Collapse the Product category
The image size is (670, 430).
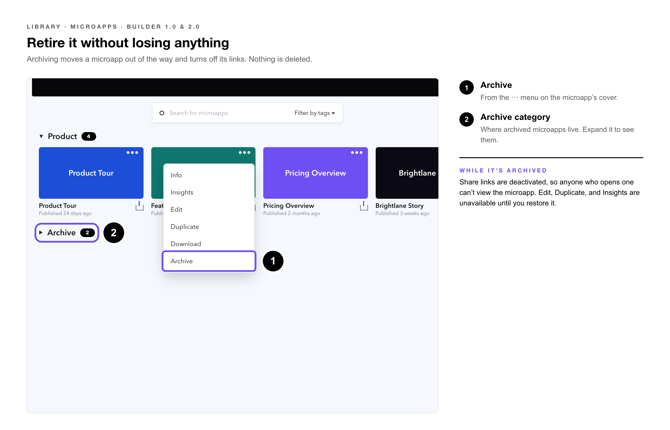[x=41, y=136]
